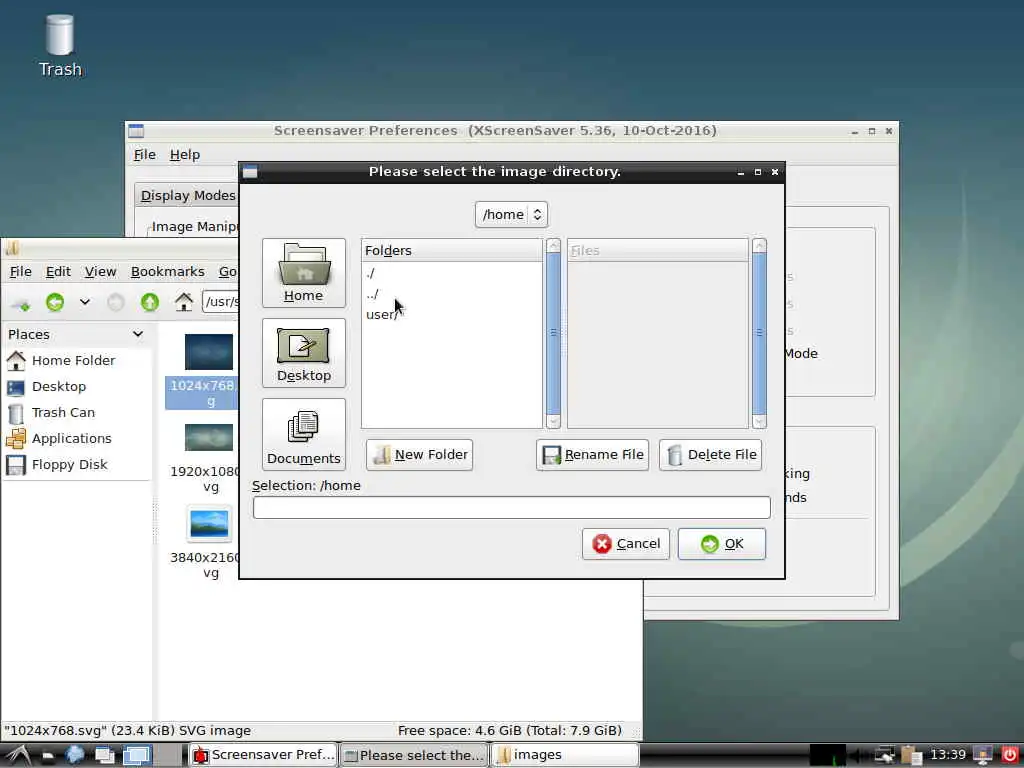
Task: Launch the web browser globe icon
Action: pos(74,756)
